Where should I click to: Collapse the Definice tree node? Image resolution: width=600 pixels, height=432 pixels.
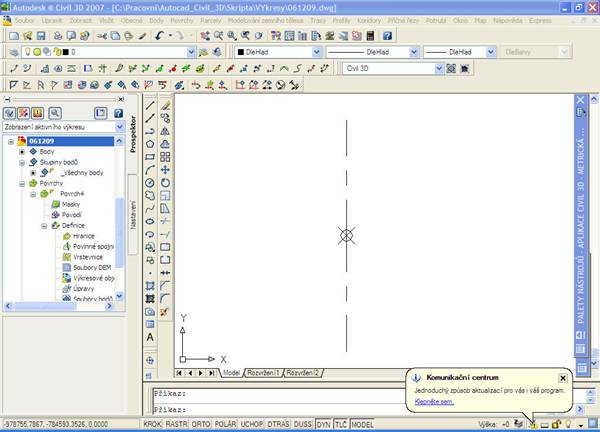tap(44, 226)
